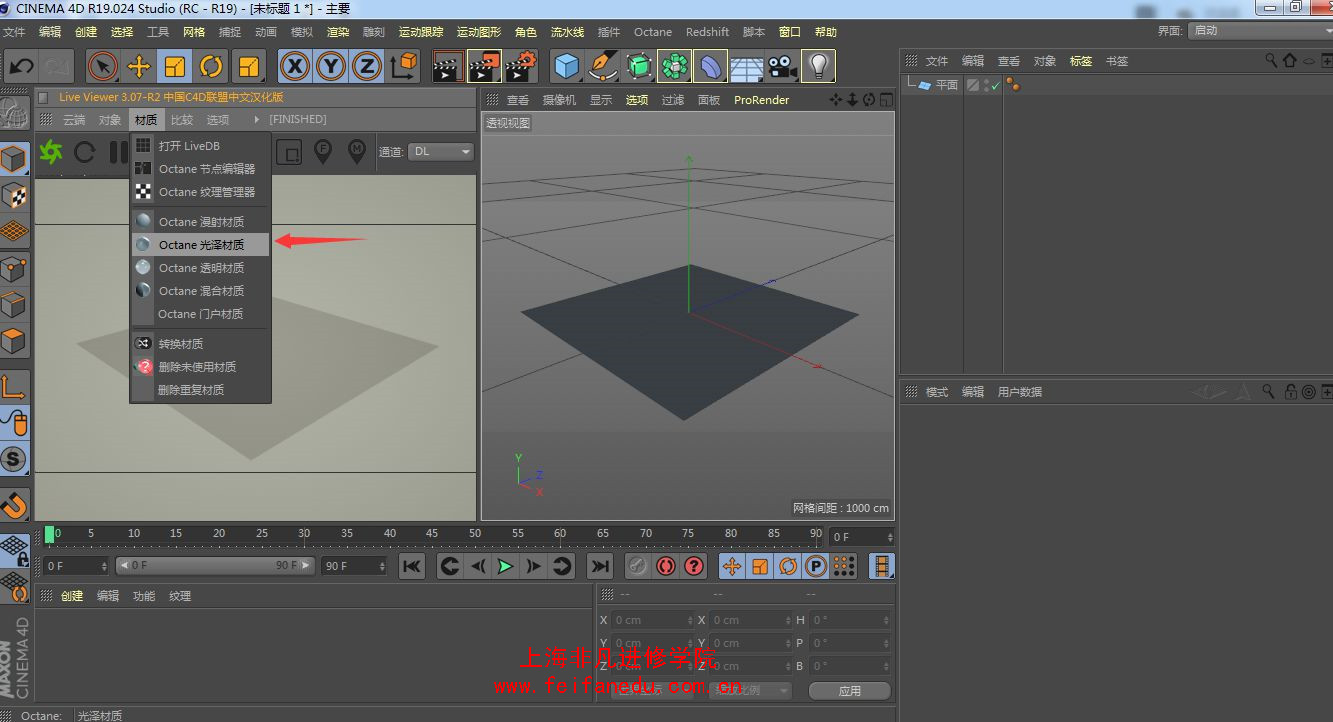This screenshot has height=722, width=1333.
Task: Select the 平面 object in Object Manager
Action: coord(947,86)
